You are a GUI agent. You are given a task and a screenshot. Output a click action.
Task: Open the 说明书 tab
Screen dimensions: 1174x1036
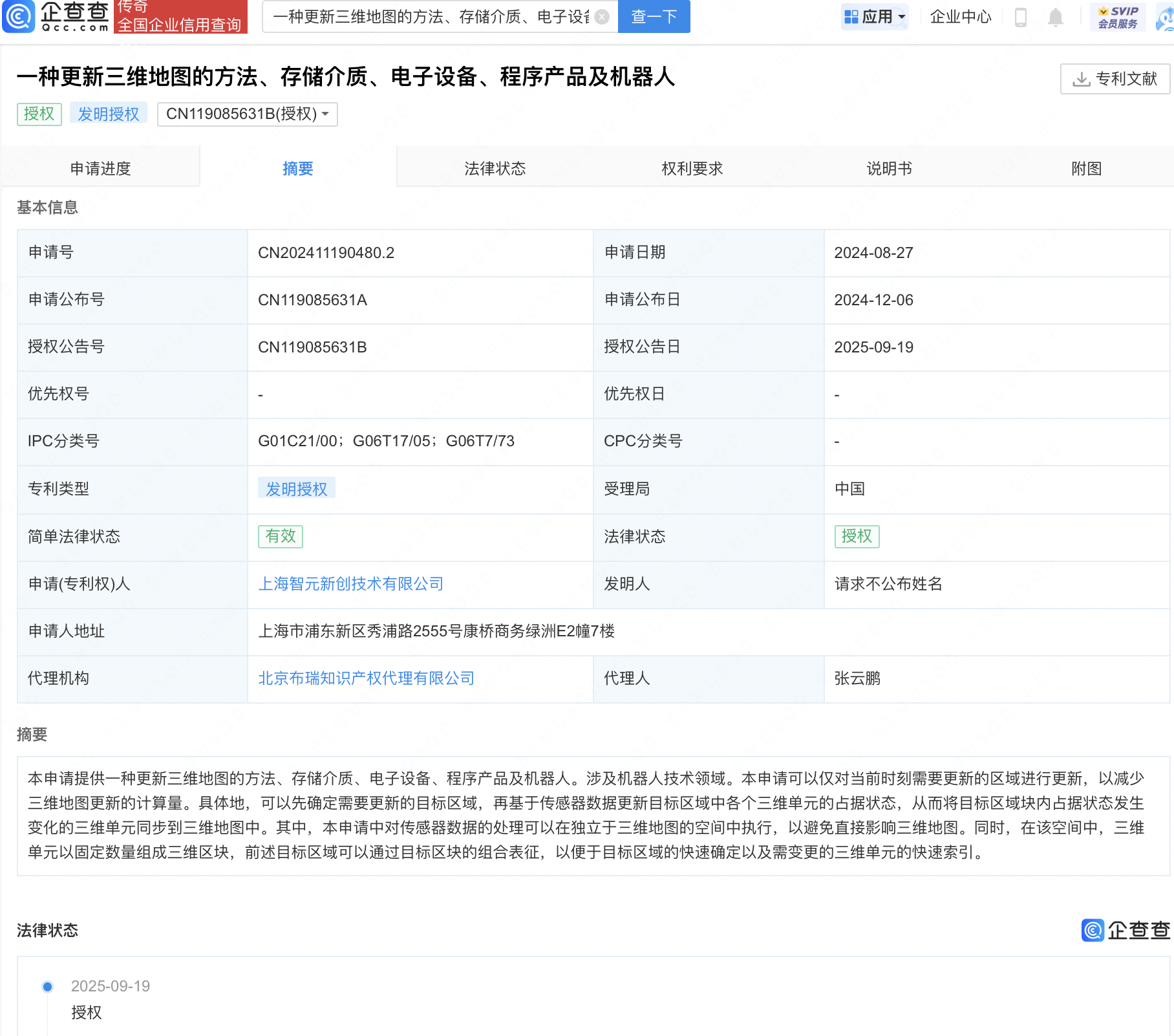coord(889,168)
